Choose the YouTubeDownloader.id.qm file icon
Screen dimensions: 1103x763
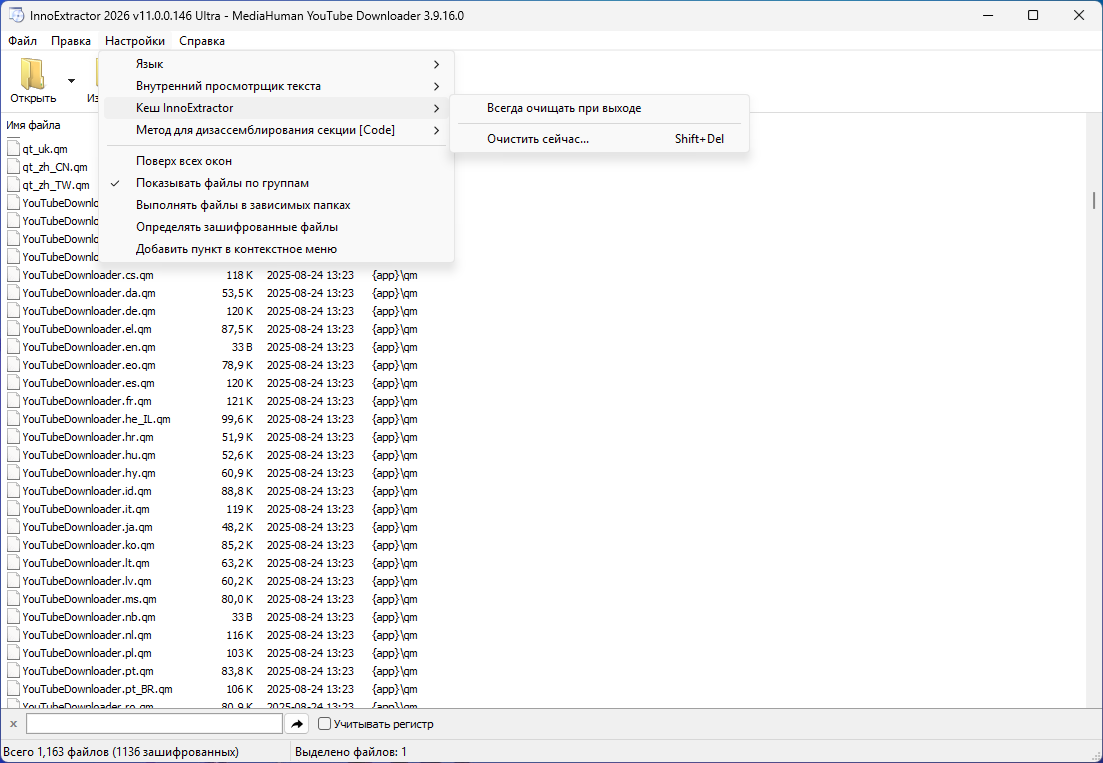pyautogui.click(x=13, y=491)
